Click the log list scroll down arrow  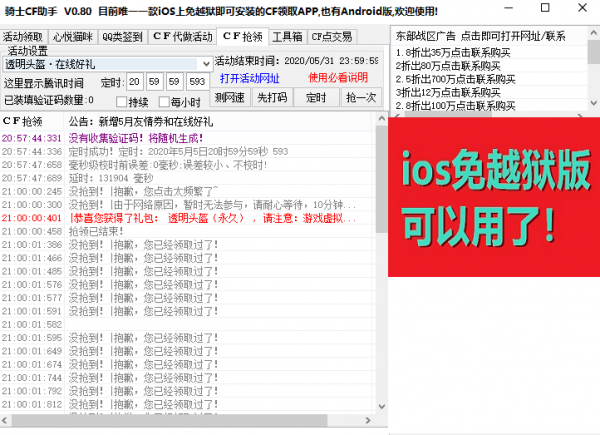point(381,406)
